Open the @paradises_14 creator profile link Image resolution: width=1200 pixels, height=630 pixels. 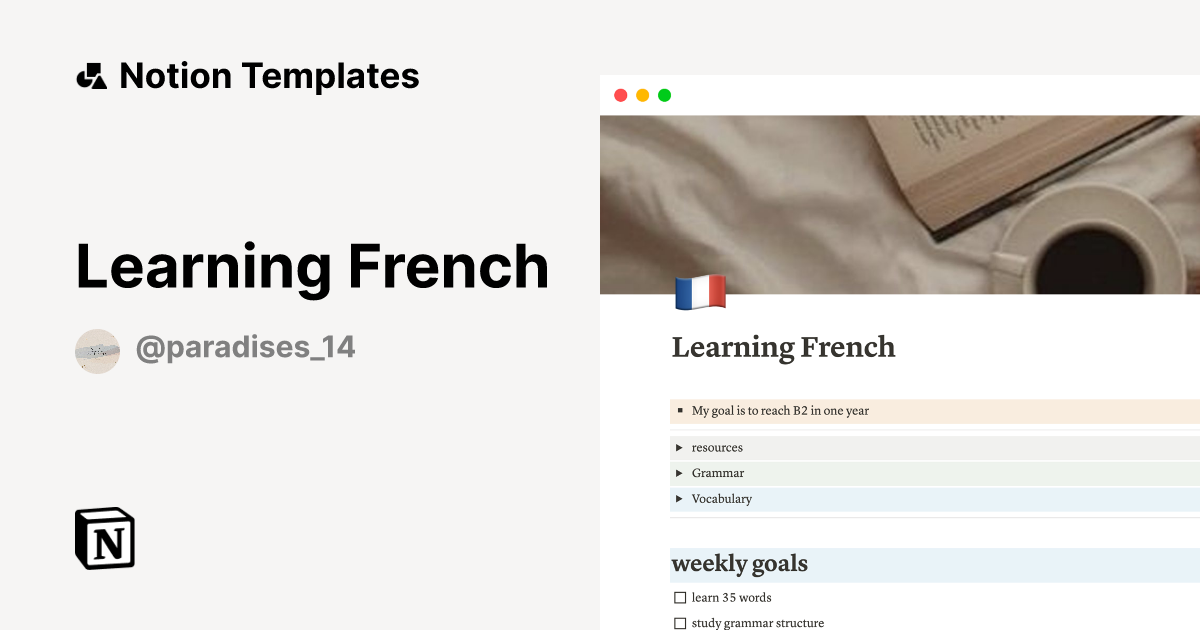pyautogui.click(x=245, y=347)
